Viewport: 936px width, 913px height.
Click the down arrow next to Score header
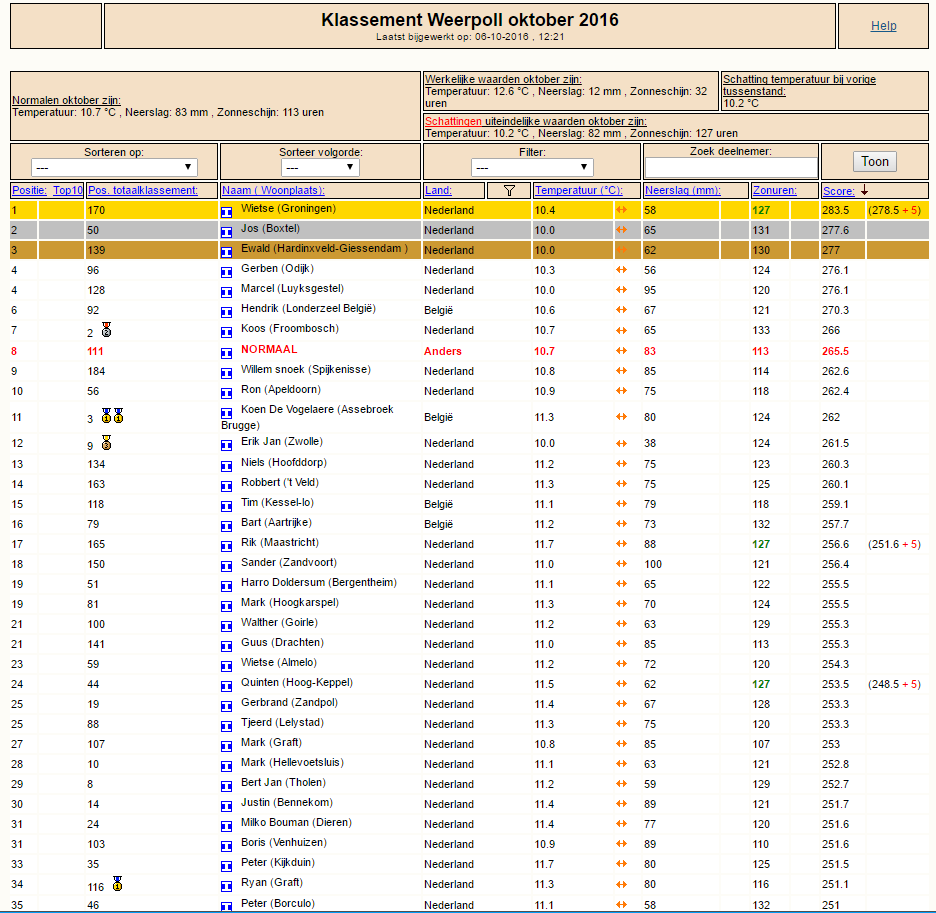pos(864,190)
